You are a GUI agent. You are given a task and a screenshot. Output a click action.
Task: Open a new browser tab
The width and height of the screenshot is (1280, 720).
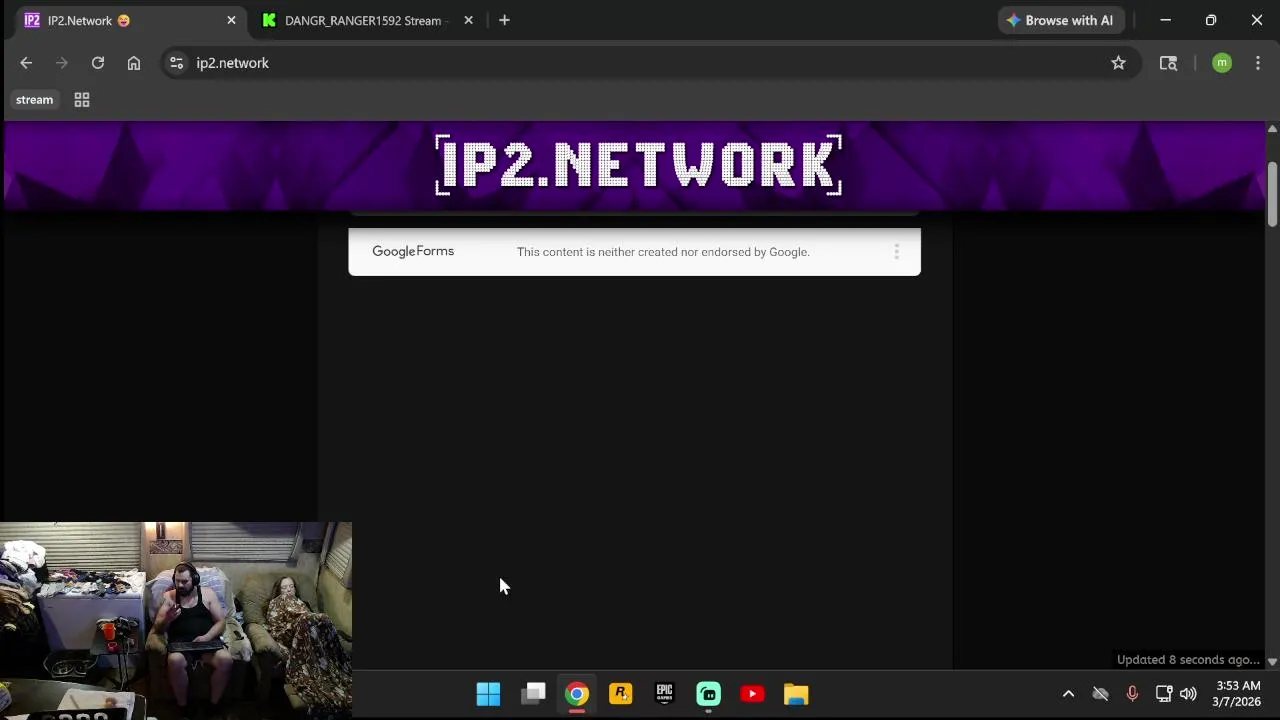(504, 20)
